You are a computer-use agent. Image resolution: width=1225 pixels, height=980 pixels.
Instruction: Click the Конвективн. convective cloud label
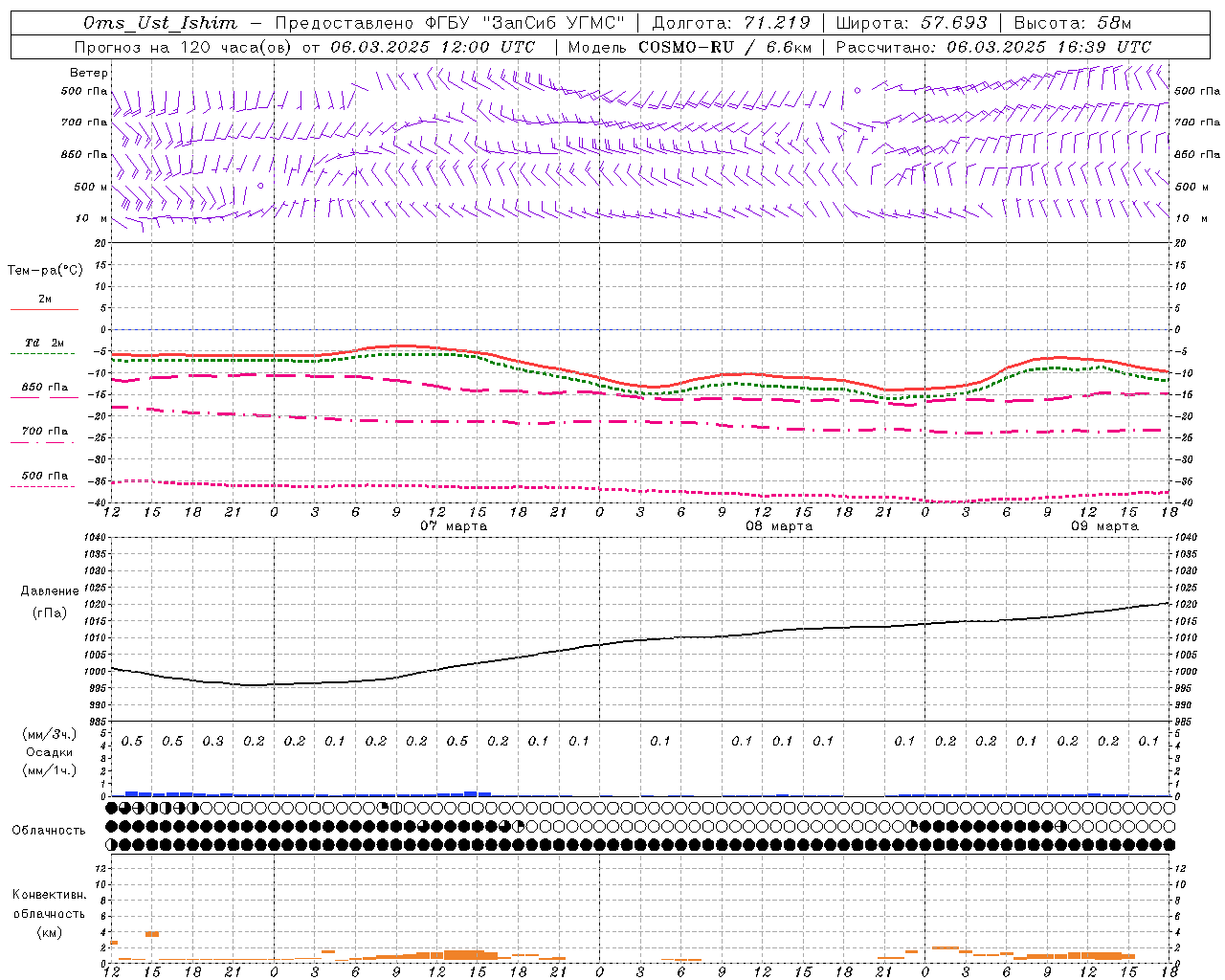coord(49,895)
